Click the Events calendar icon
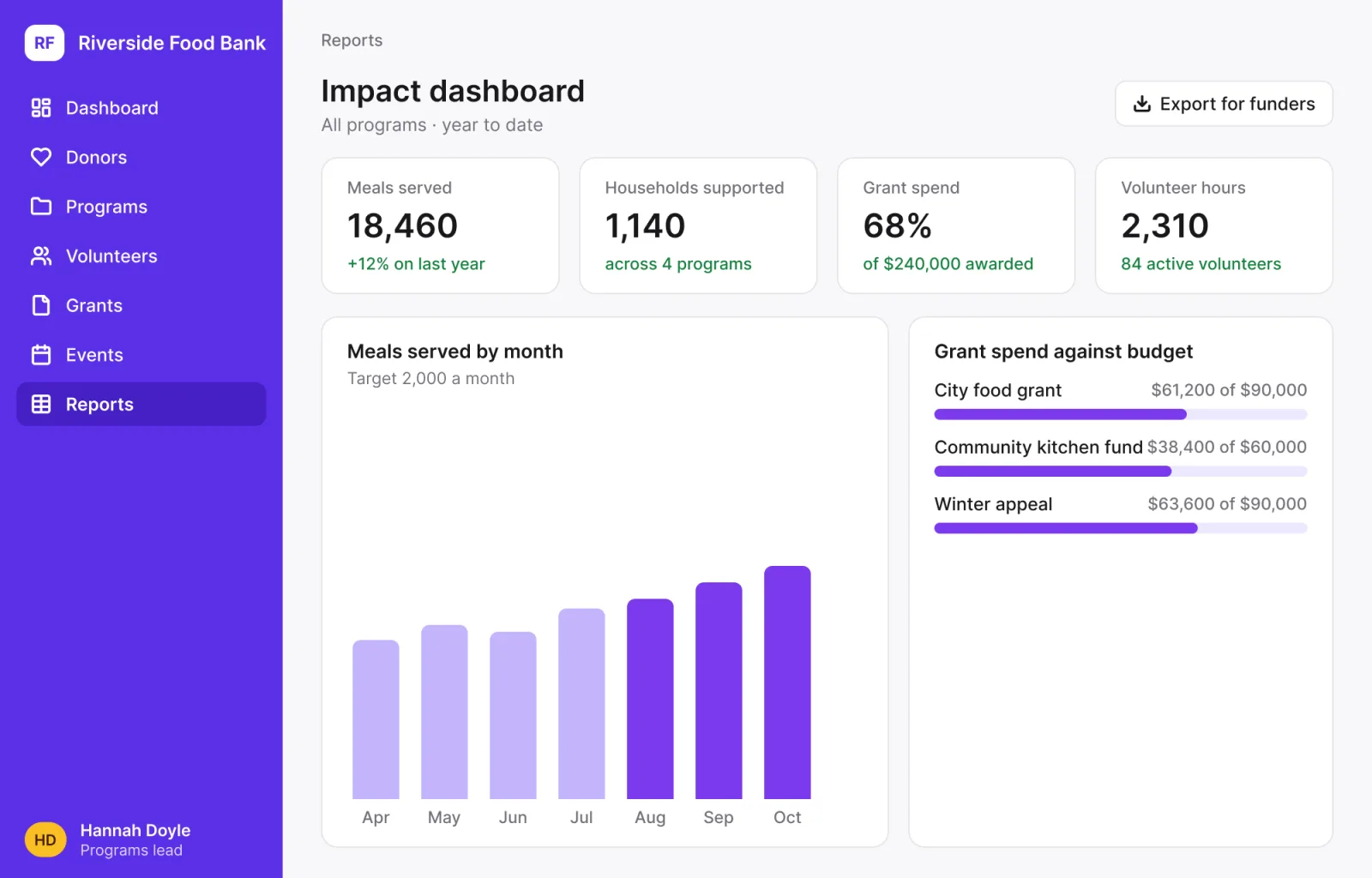Screen dimensions: 1372x878 click(x=41, y=355)
